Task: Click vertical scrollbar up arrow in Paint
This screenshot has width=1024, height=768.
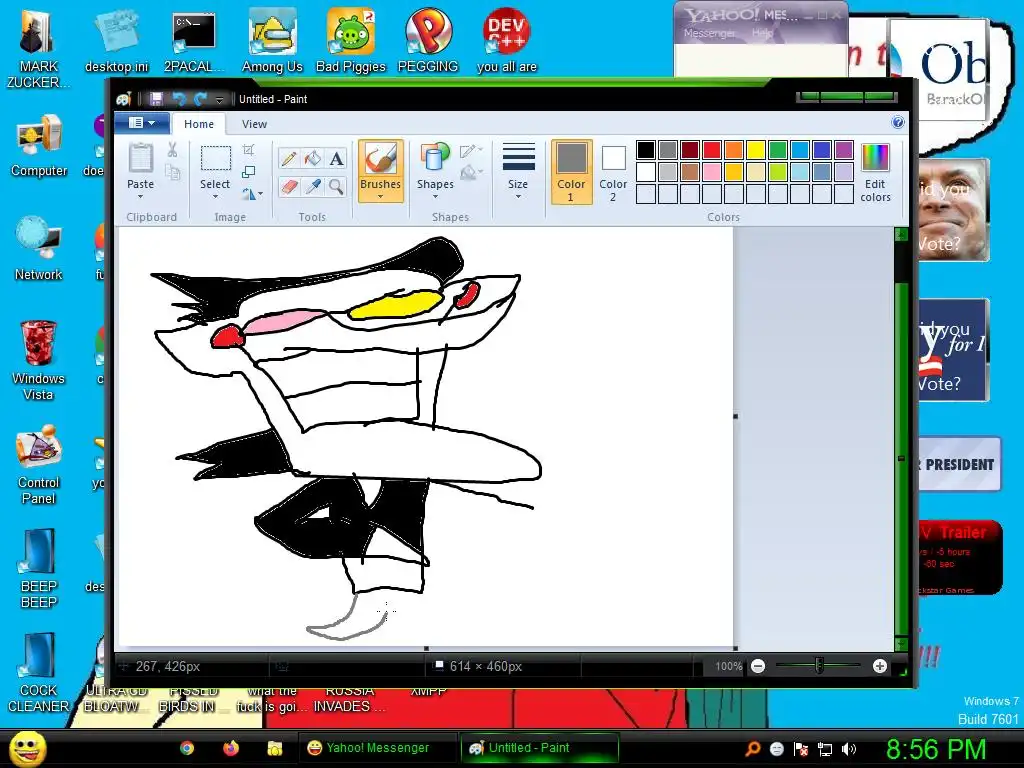Action: [x=901, y=235]
